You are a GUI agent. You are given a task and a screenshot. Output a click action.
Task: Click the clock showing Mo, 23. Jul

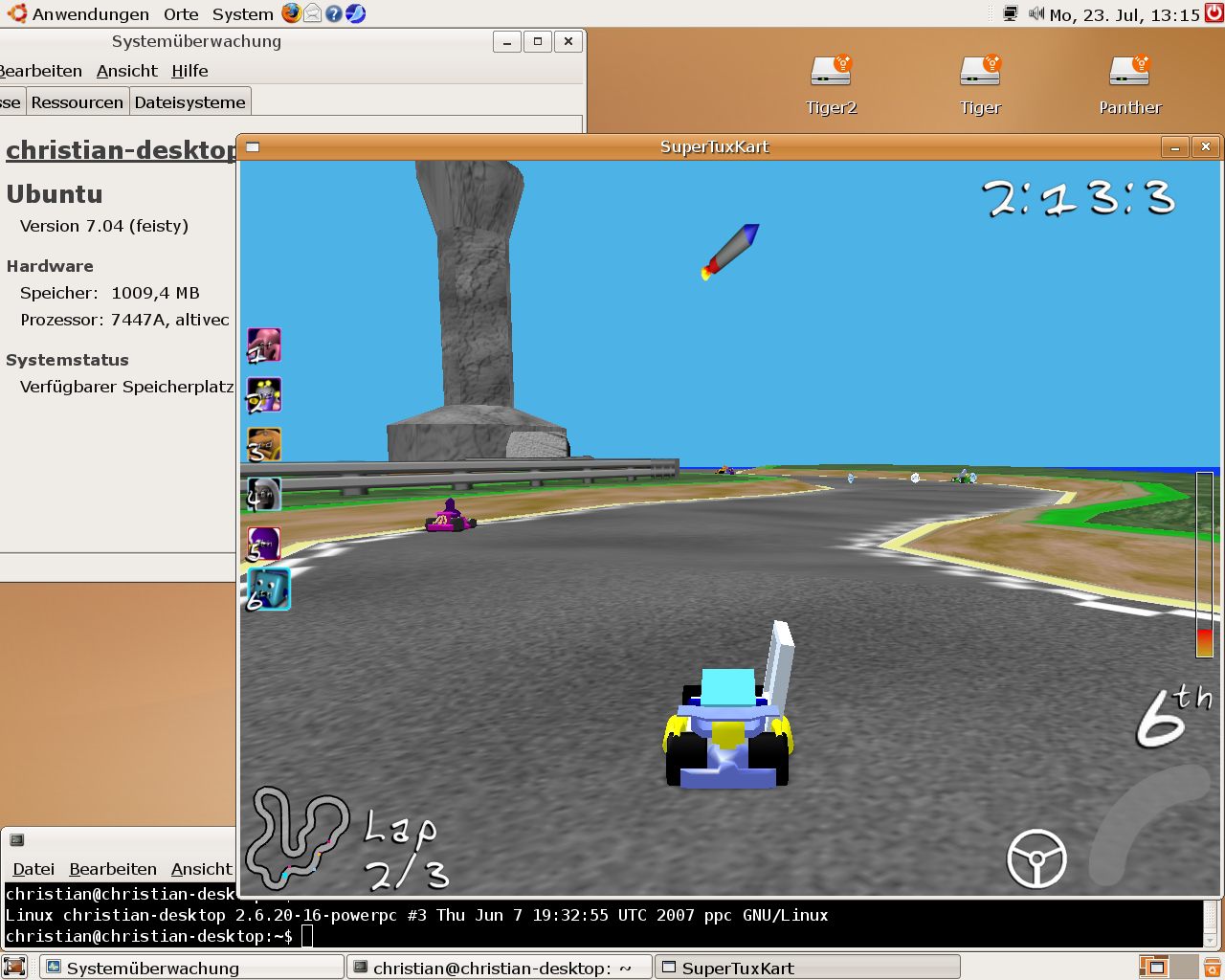1125,14
